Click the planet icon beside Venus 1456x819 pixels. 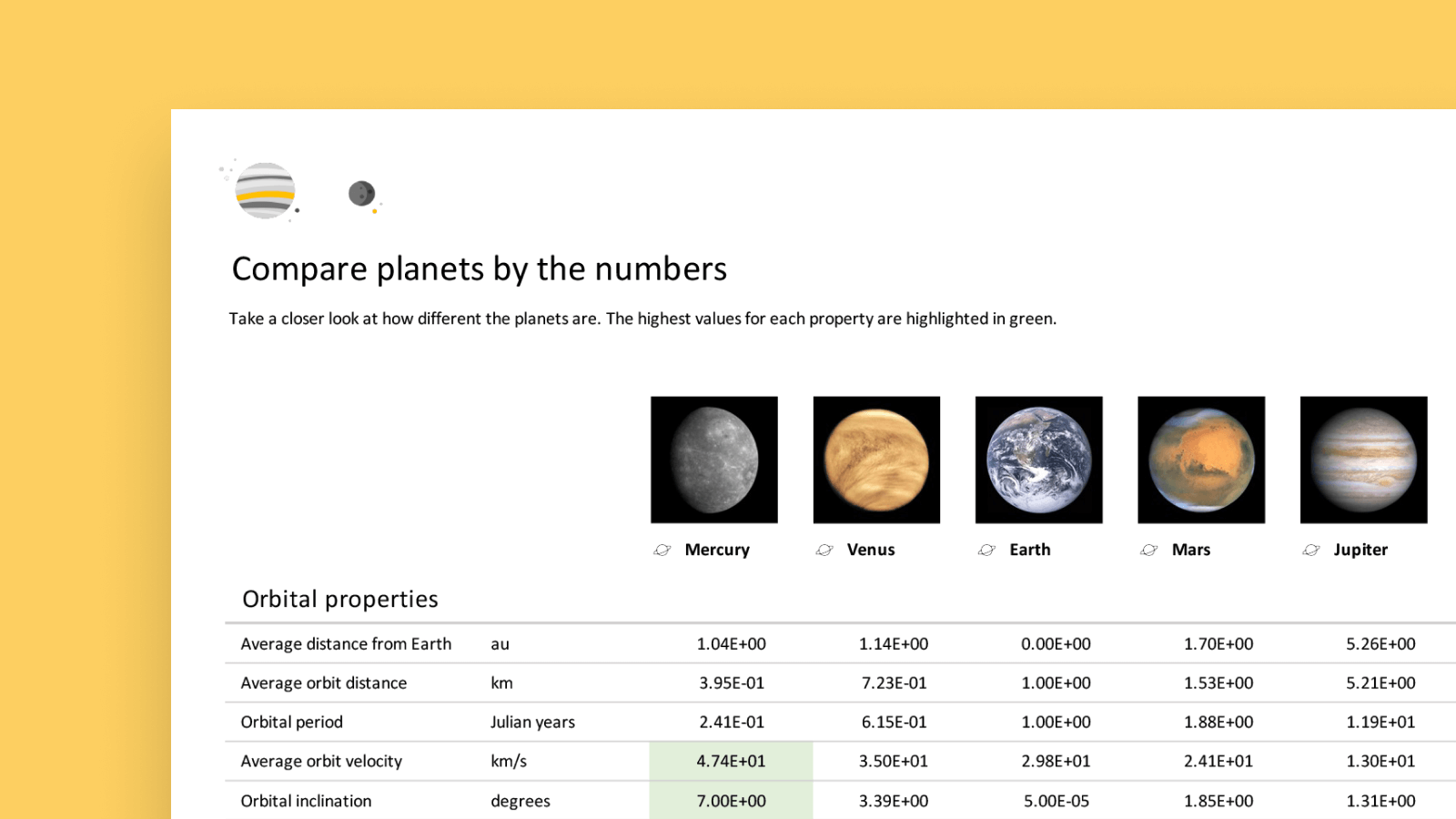click(x=824, y=550)
